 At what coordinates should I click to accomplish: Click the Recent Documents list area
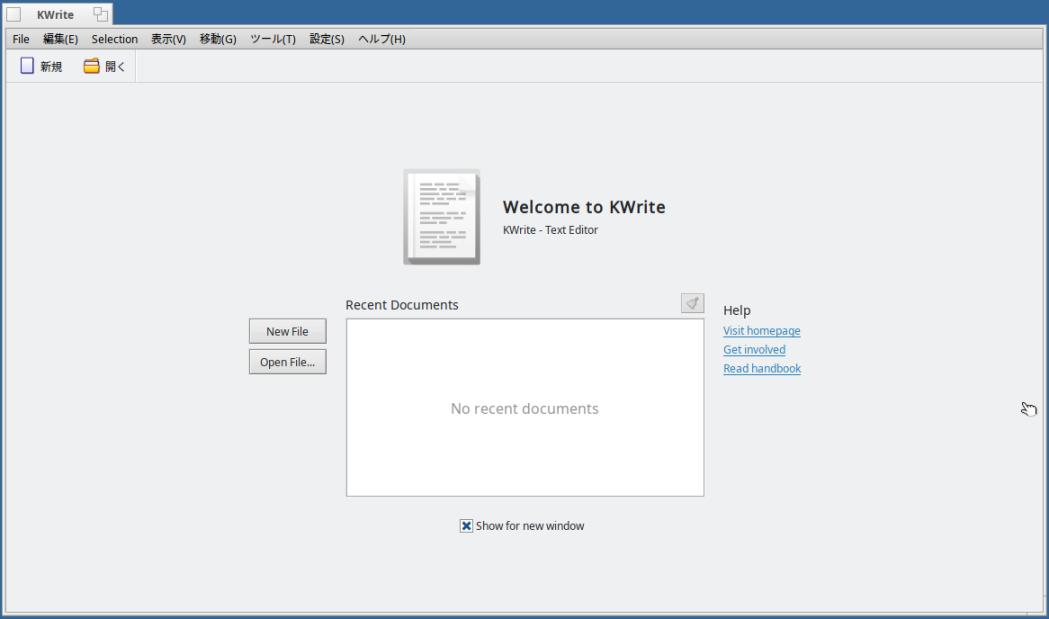pyautogui.click(x=525, y=408)
